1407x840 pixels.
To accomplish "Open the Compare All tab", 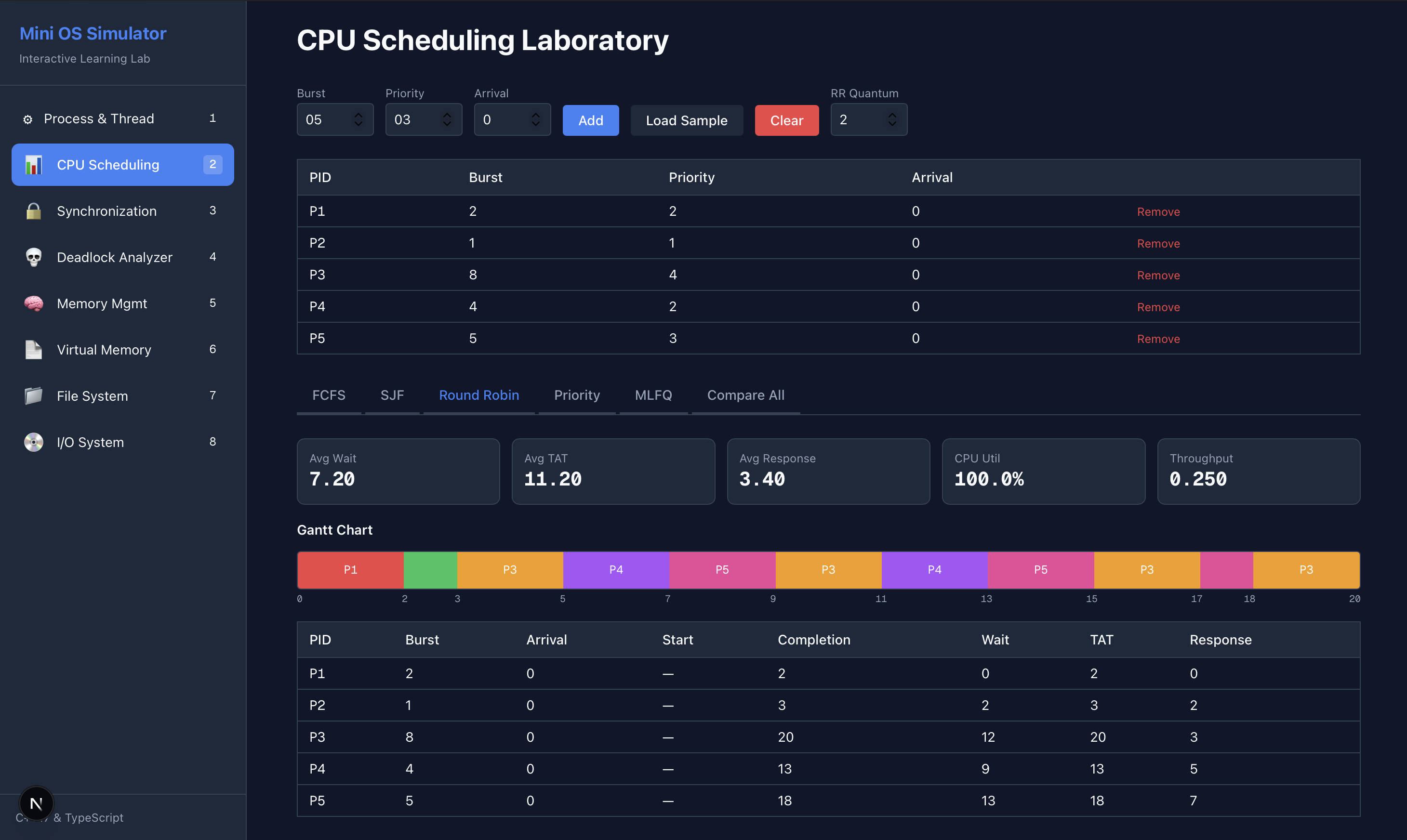I will 745,395.
